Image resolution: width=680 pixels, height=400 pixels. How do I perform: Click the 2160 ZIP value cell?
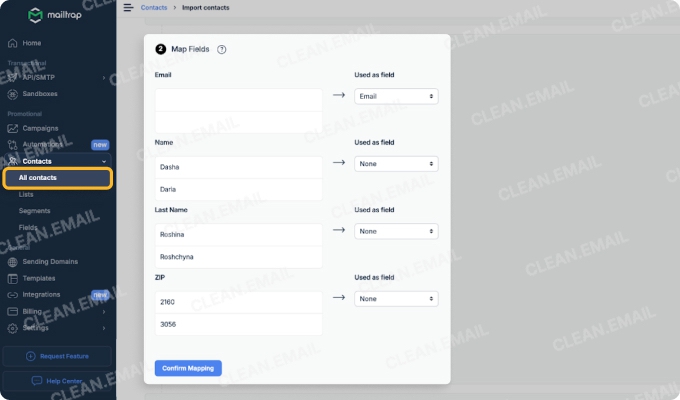[x=239, y=302]
